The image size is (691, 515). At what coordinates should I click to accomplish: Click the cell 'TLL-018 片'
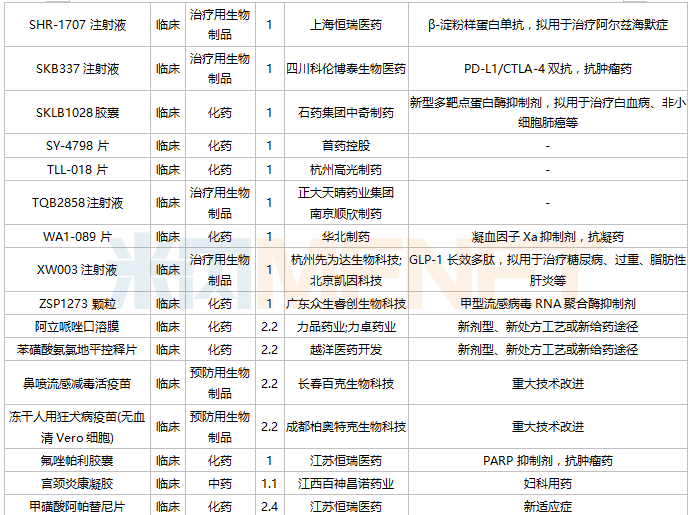tap(78, 169)
